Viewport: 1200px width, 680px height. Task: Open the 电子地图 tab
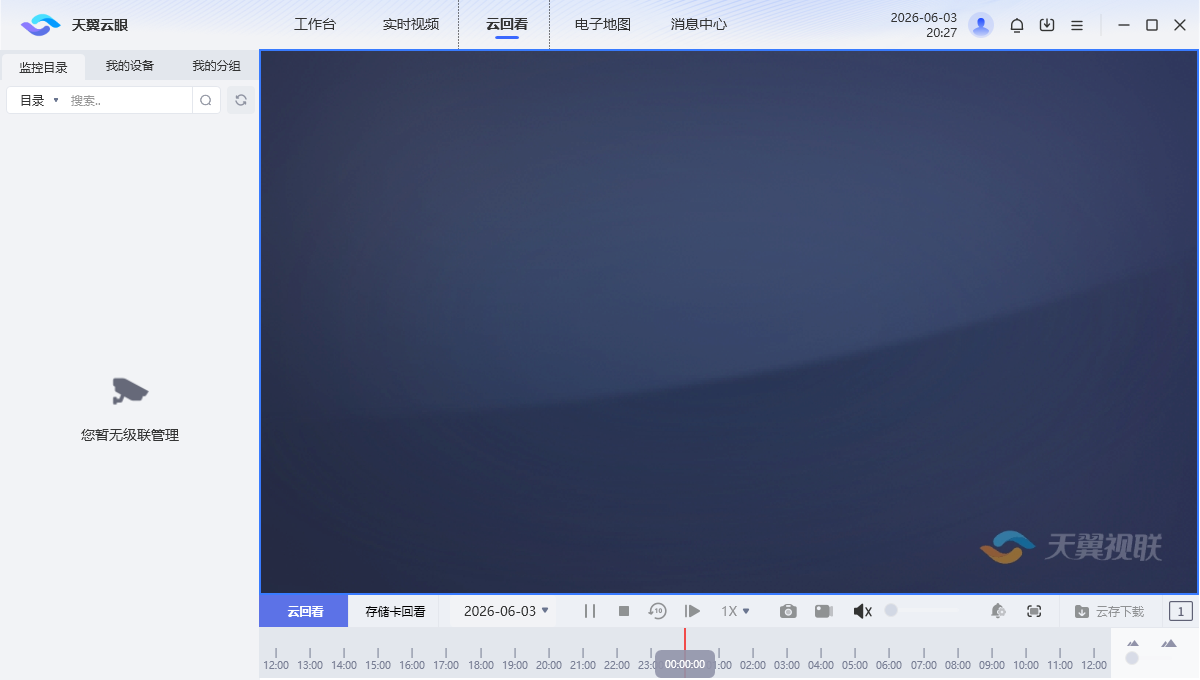pyautogui.click(x=603, y=24)
